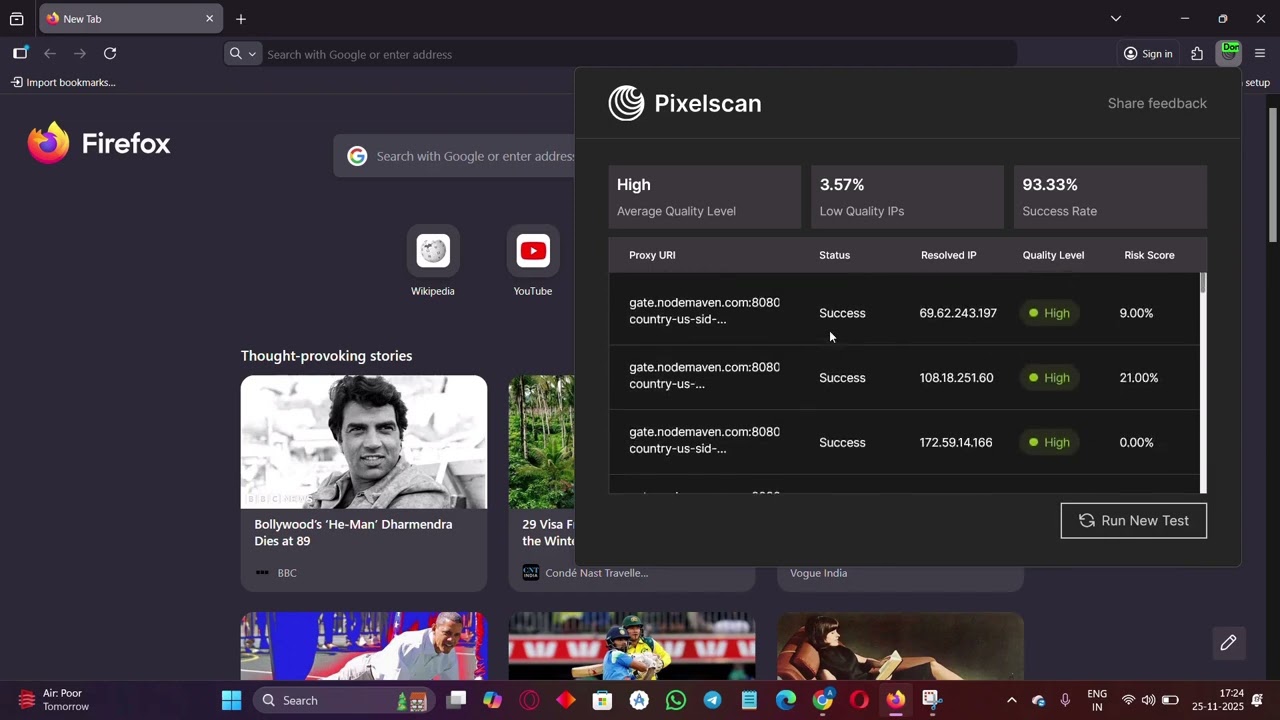
Task: Open Firefox View icon in tab bar
Action: click(x=16, y=19)
